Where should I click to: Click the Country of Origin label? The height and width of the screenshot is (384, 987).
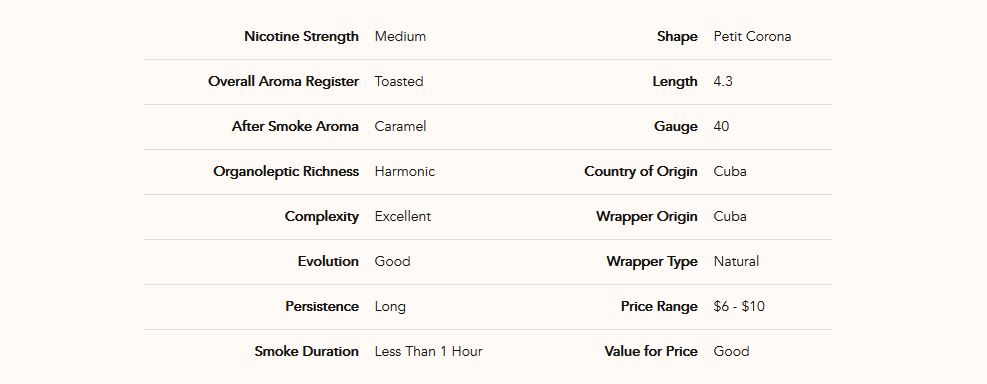point(641,172)
